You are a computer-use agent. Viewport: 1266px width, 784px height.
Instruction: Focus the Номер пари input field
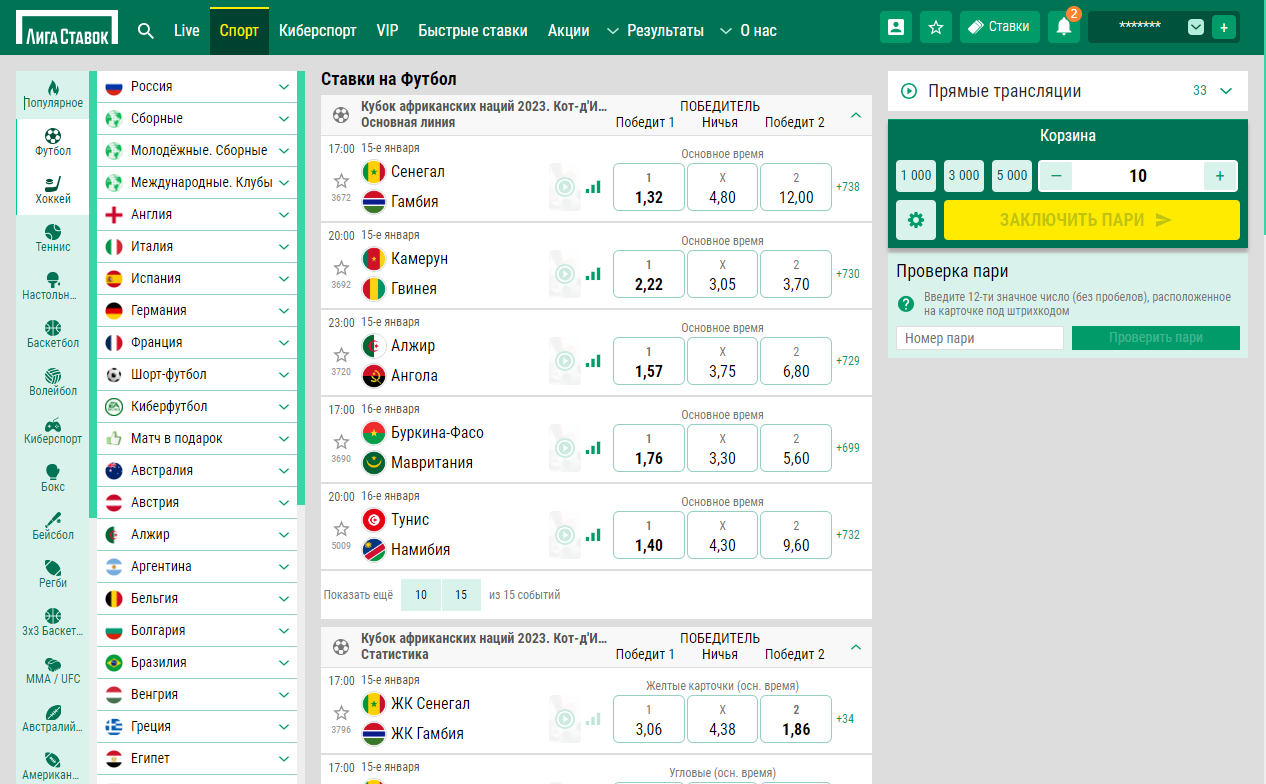pyautogui.click(x=980, y=338)
